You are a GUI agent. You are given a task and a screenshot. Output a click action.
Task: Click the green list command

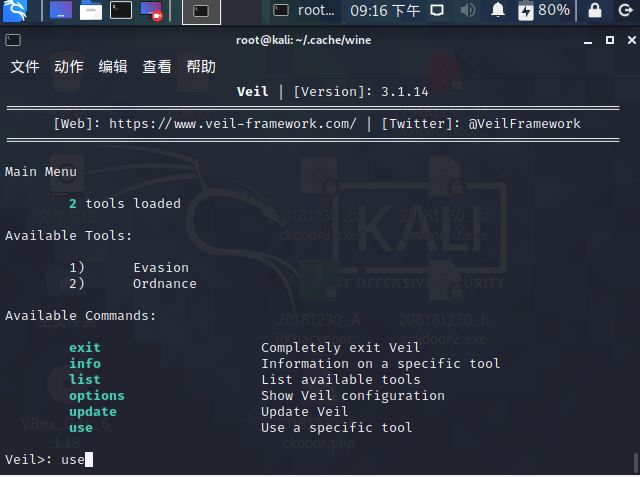coord(85,379)
